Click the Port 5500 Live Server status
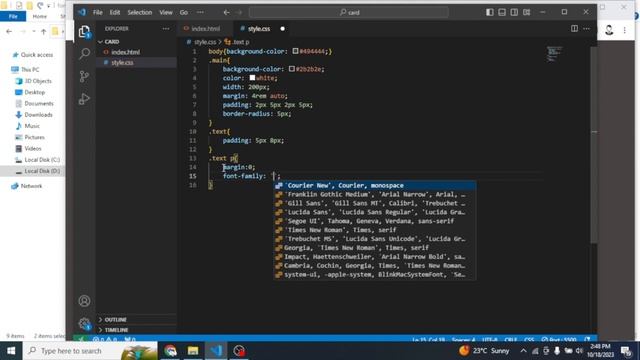Image resolution: width=640 pixels, height=360 pixels. pyautogui.click(x=559, y=340)
